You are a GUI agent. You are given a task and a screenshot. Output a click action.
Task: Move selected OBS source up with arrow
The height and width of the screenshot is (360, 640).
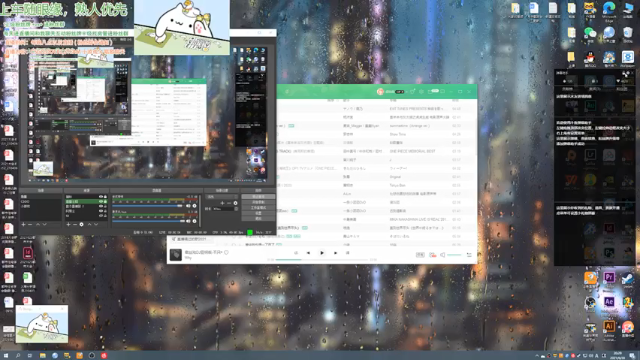point(89,224)
